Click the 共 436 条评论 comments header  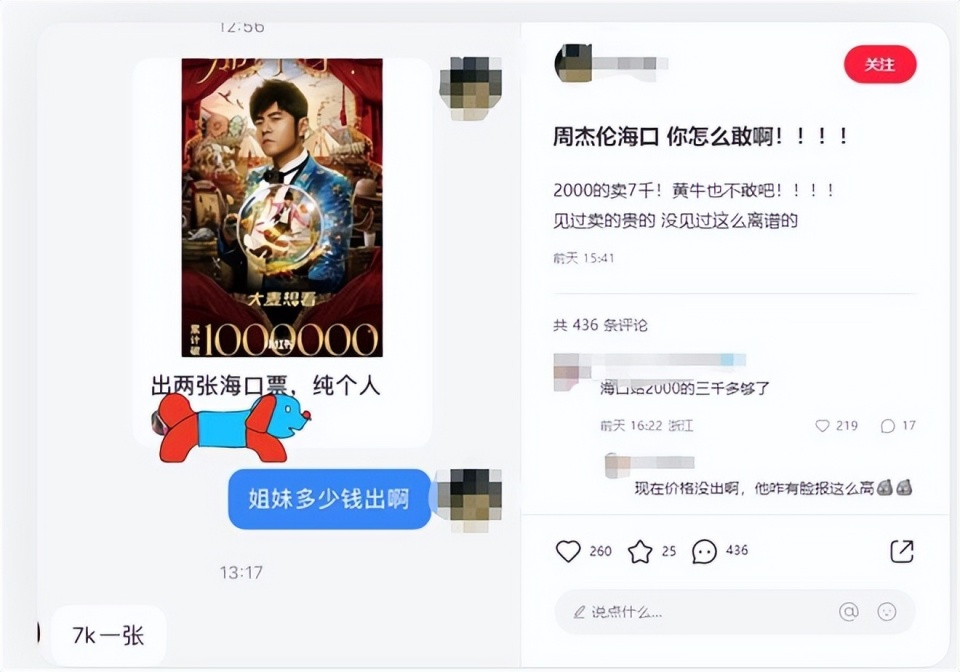point(600,325)
